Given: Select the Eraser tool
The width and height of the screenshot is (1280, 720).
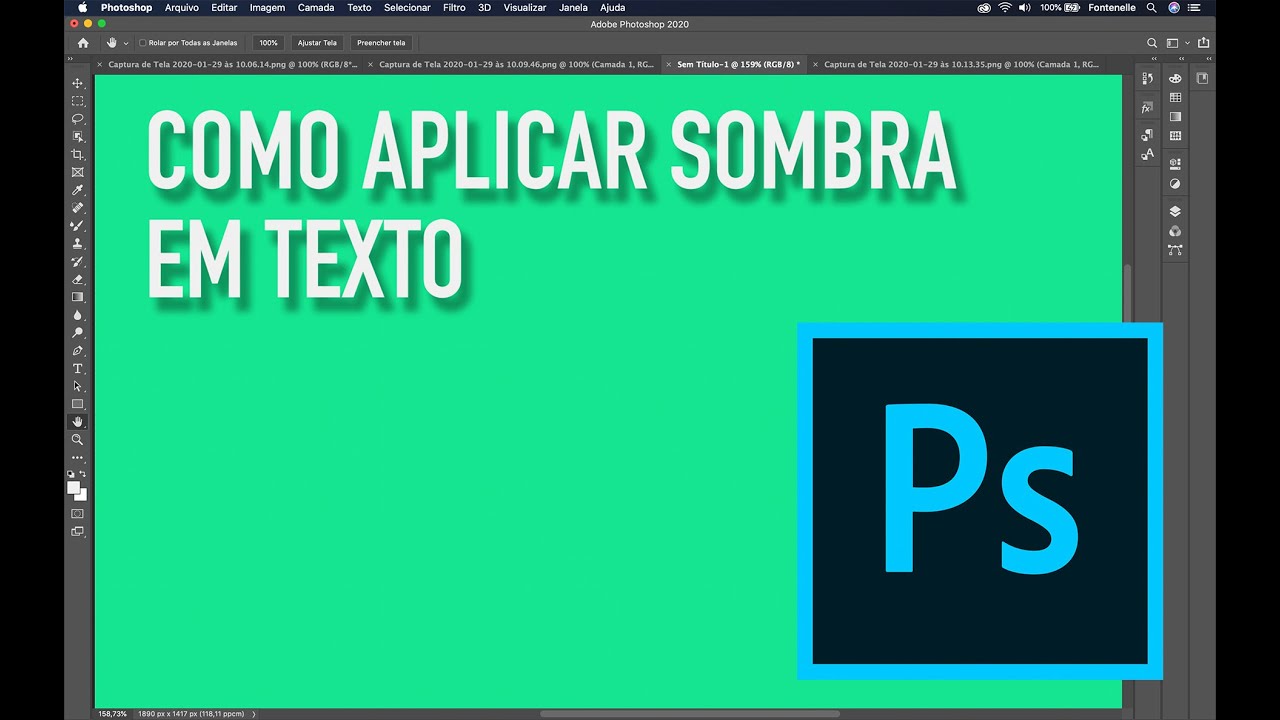Looking at the screenshot, I should (77, 279).
